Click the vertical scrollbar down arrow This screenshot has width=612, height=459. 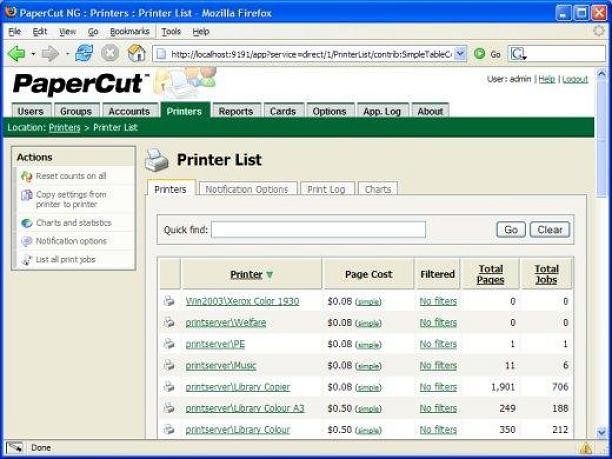[x=601, y=432]
